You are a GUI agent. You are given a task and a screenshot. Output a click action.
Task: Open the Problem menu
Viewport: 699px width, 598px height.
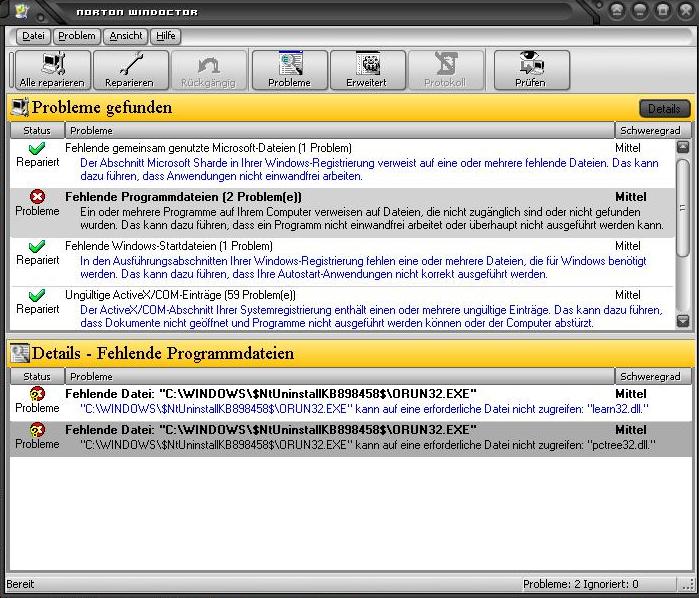[x=77, y=36]
